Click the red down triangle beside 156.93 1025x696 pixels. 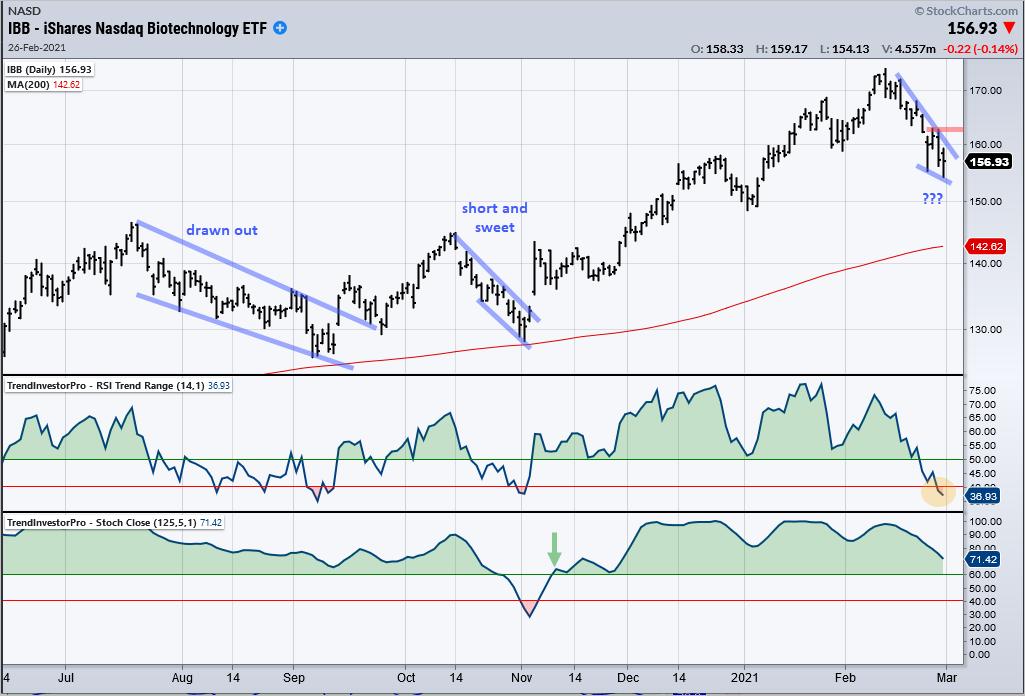[1009, 29]
